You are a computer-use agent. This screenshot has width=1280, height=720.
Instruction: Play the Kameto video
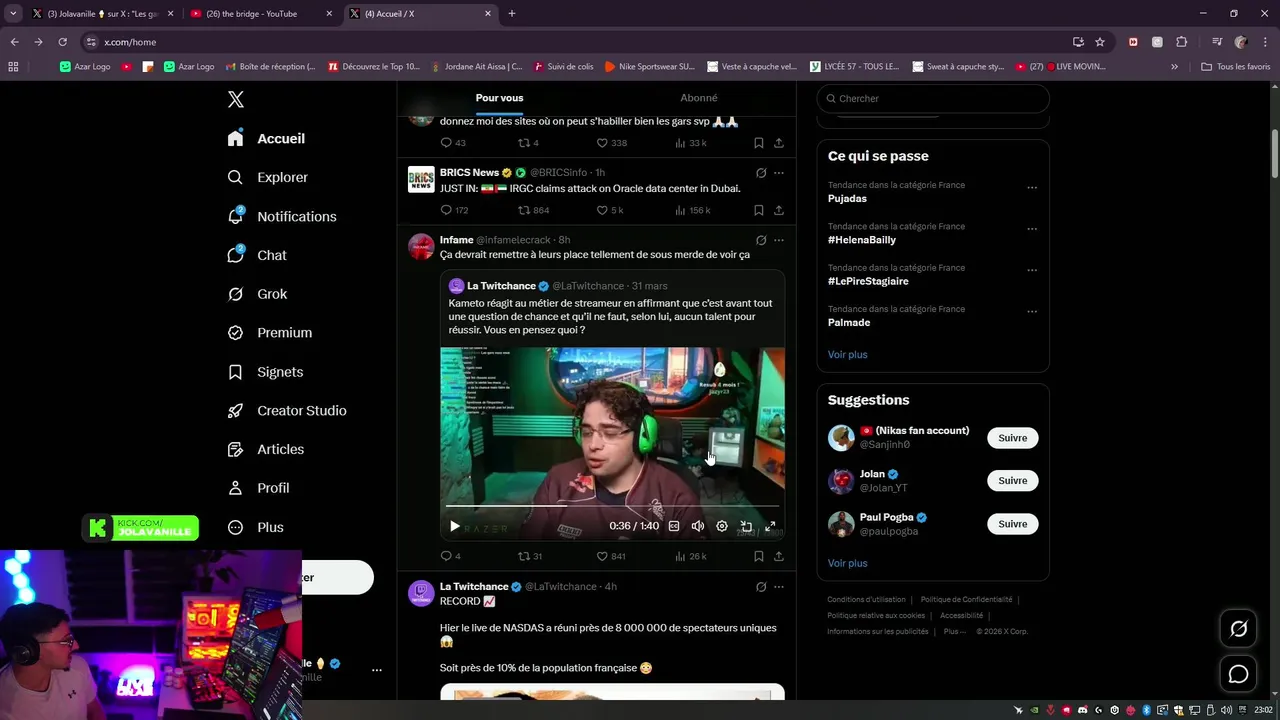(454, 526)
